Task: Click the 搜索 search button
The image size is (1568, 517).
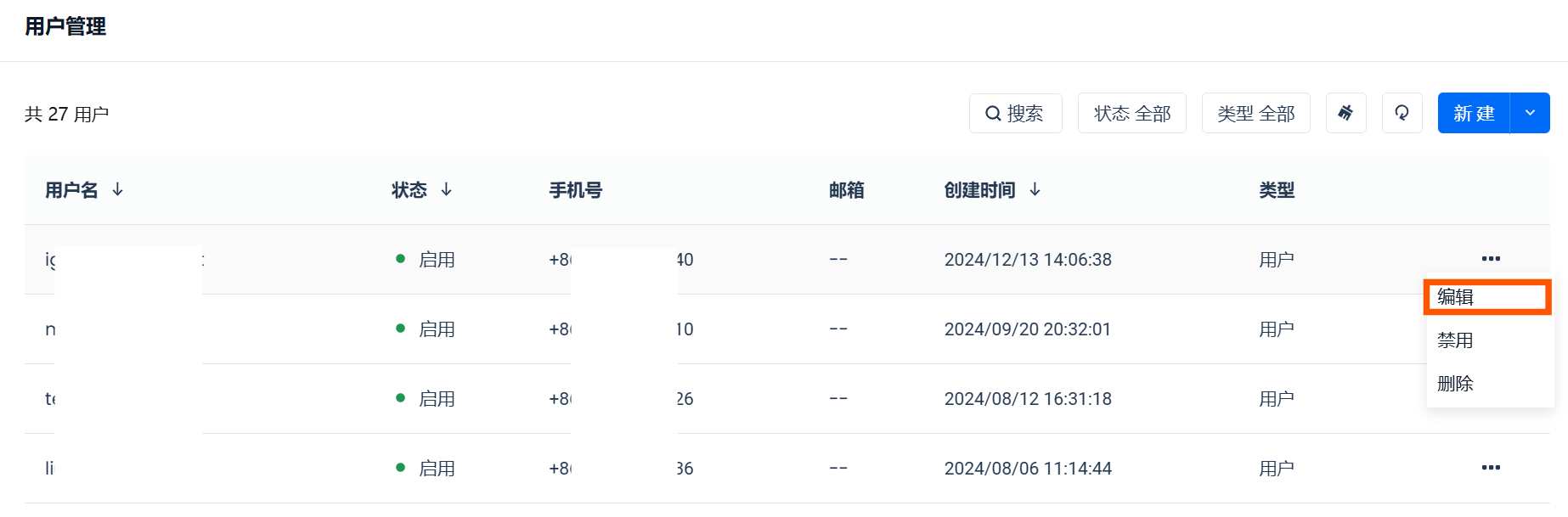Action: 1015,113
